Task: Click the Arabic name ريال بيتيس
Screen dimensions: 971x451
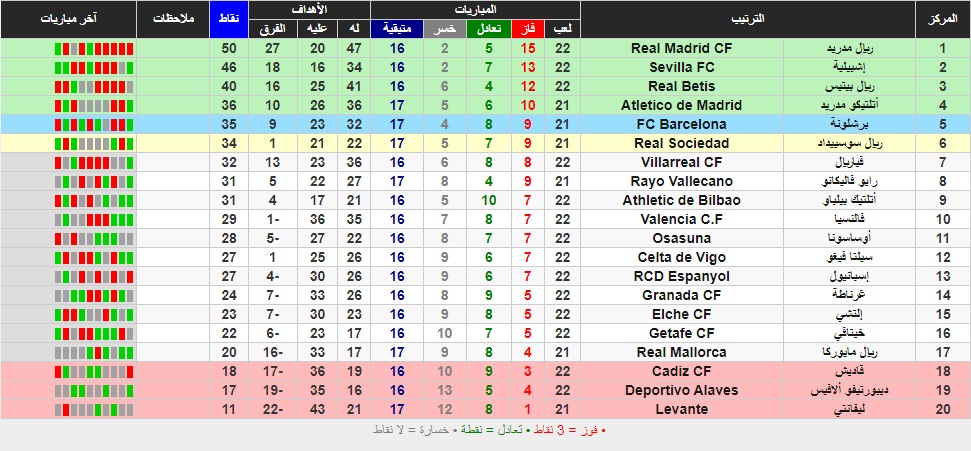Action: (x=849, y=86)
